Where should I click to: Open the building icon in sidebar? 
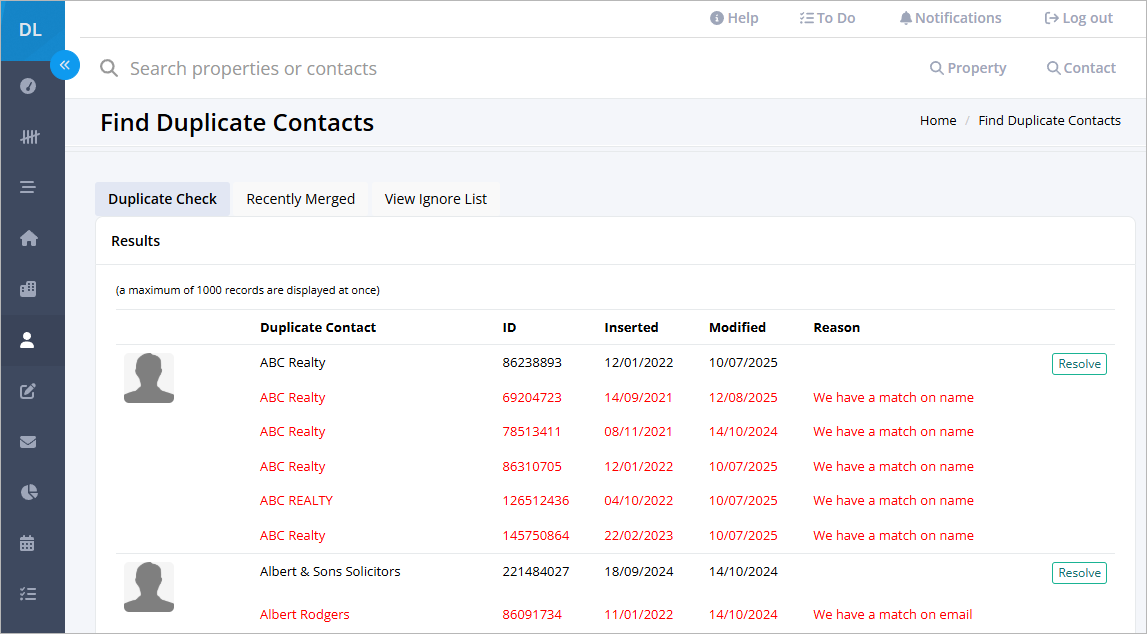click(x=28, y=289)
